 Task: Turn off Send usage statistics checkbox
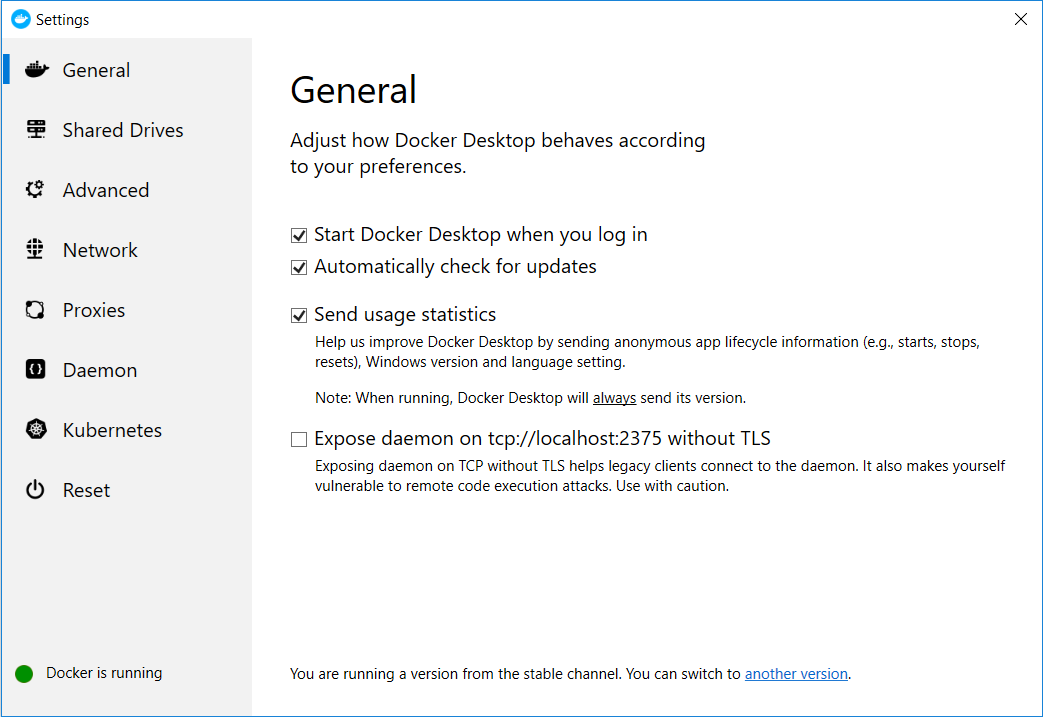pyautogui.click(x=298, y=316)
